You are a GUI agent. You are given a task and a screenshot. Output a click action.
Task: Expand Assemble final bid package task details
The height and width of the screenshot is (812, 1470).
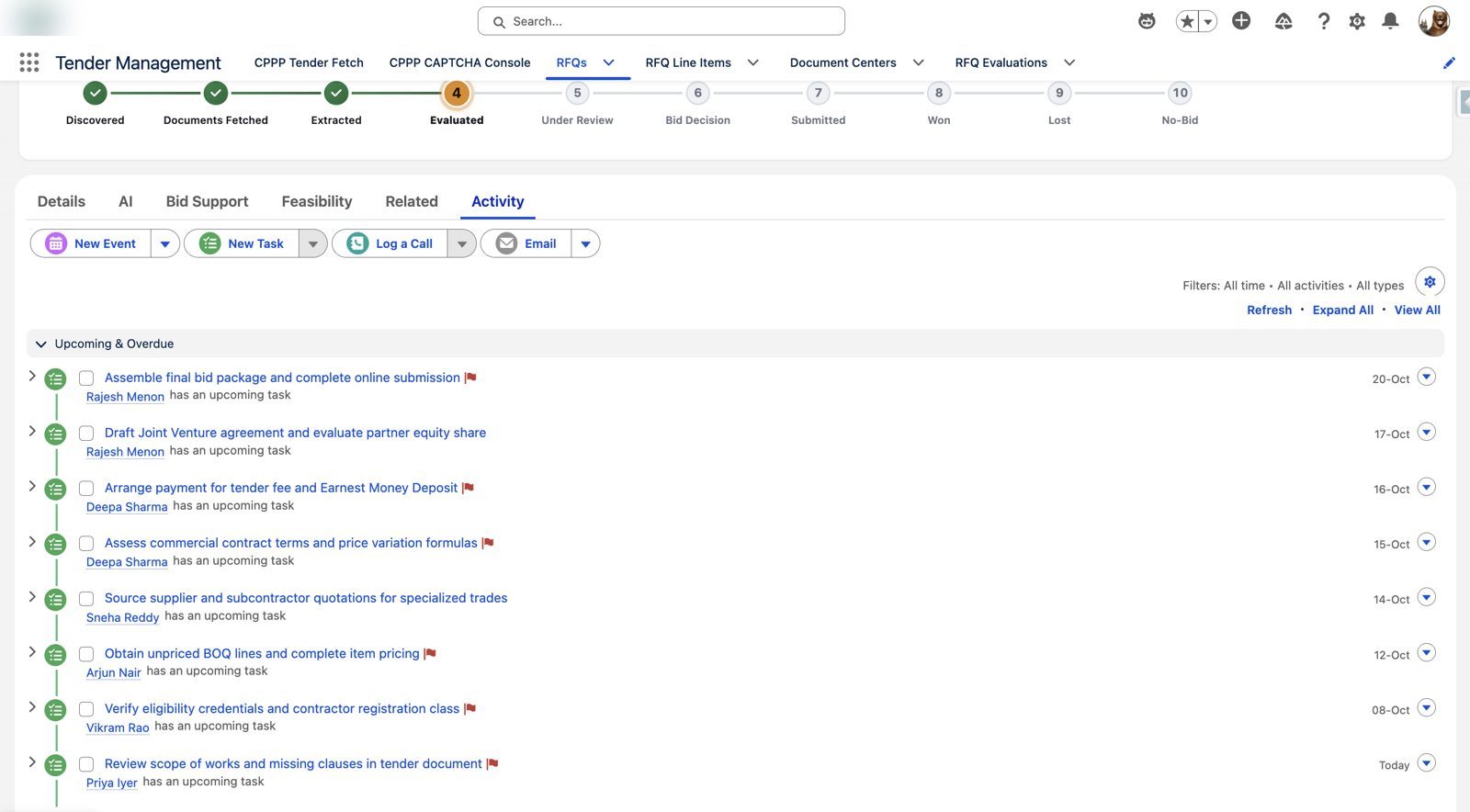click(32, 376)
